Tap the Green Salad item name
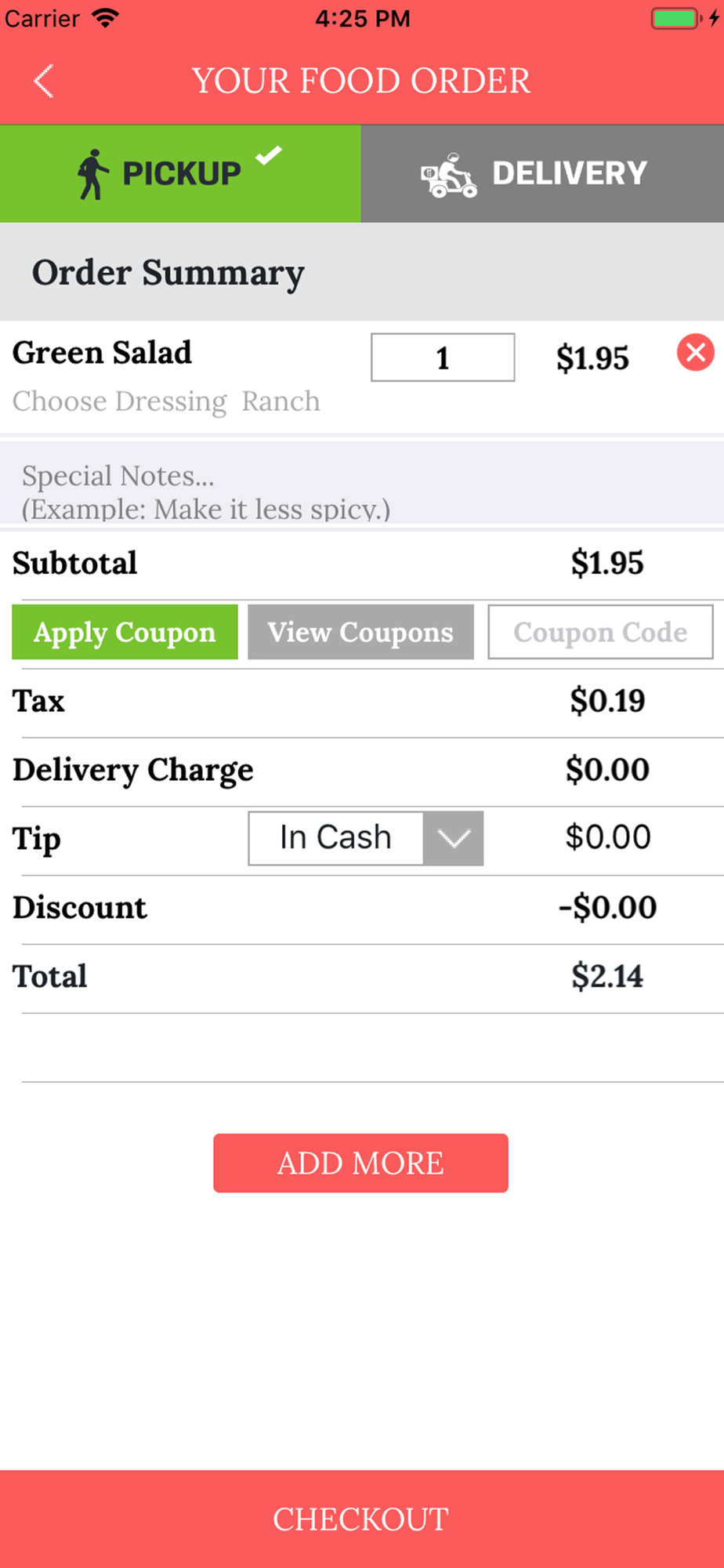The image size is (724, 1568). click(x=102, y=353)
